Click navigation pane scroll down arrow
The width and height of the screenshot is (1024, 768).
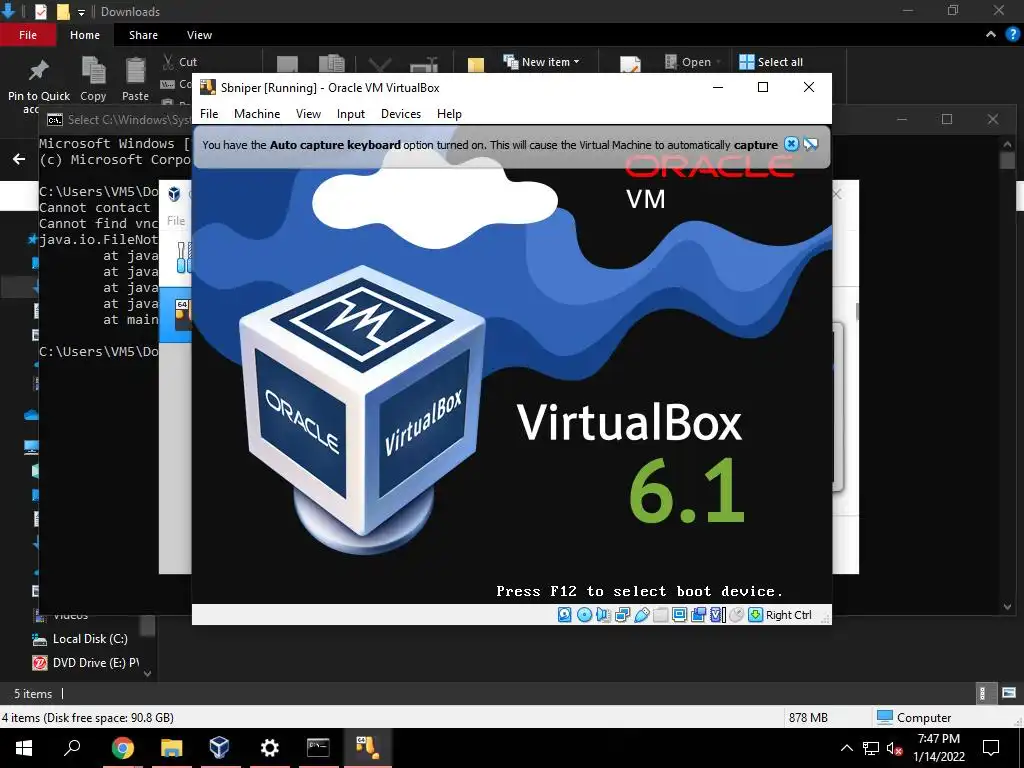(148, 673)
